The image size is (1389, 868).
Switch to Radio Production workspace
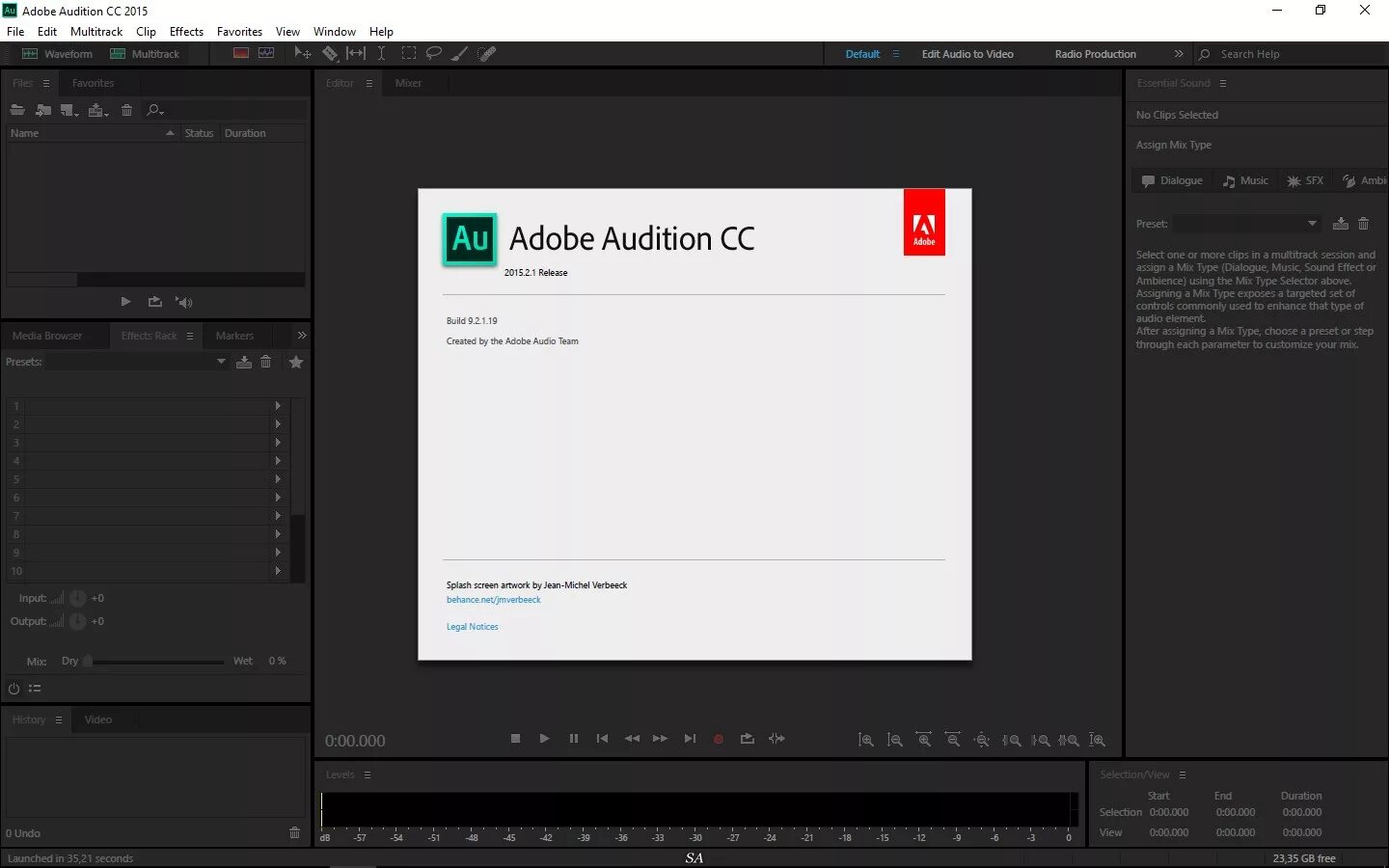click(x=1095, y=54)
